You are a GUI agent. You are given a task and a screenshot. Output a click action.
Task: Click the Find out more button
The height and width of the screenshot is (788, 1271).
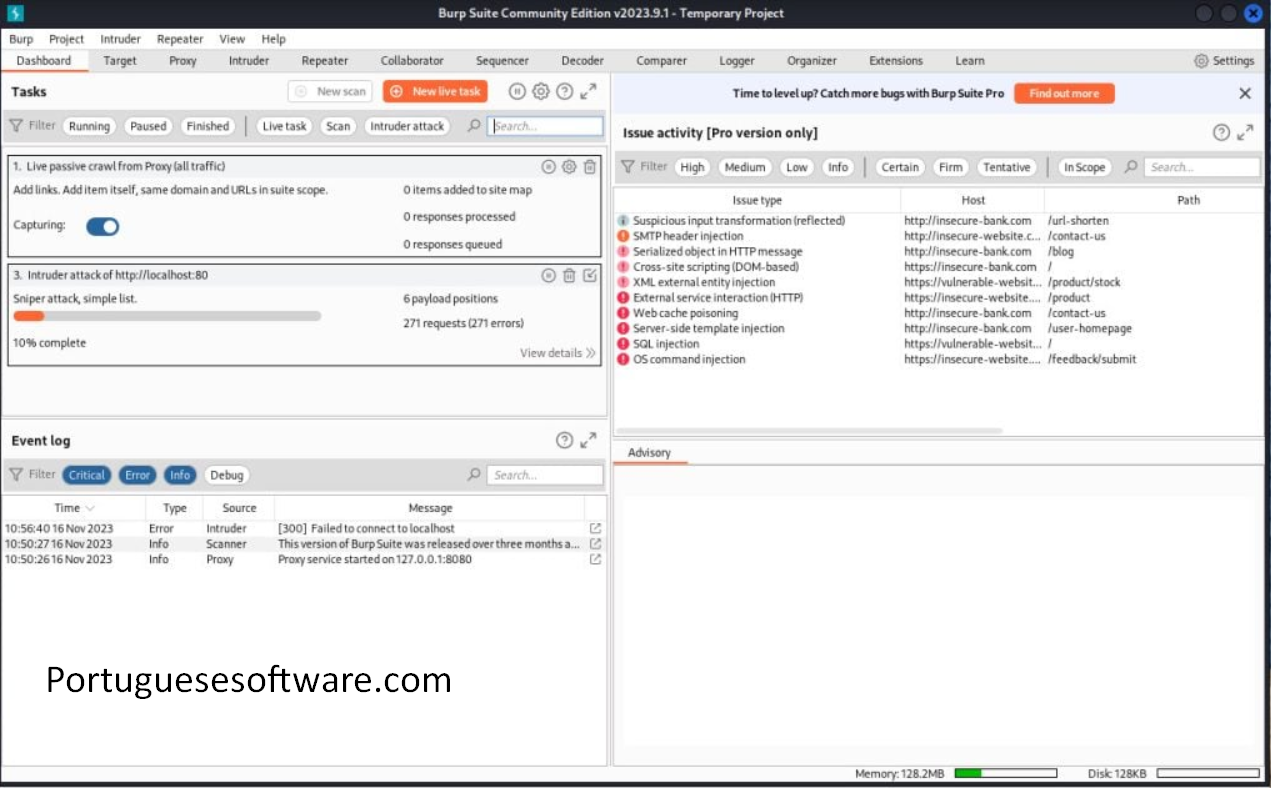[1064, 93]
